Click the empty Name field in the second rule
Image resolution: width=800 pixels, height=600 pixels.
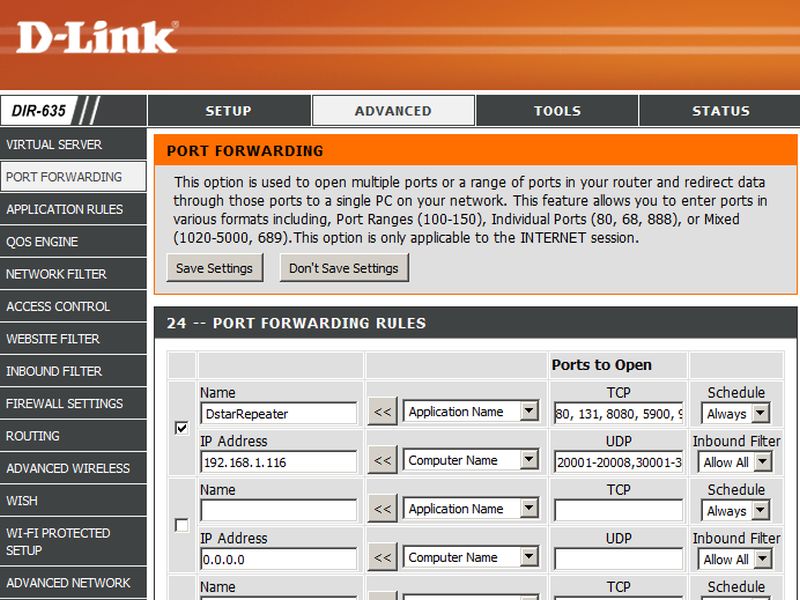(279, 510)
